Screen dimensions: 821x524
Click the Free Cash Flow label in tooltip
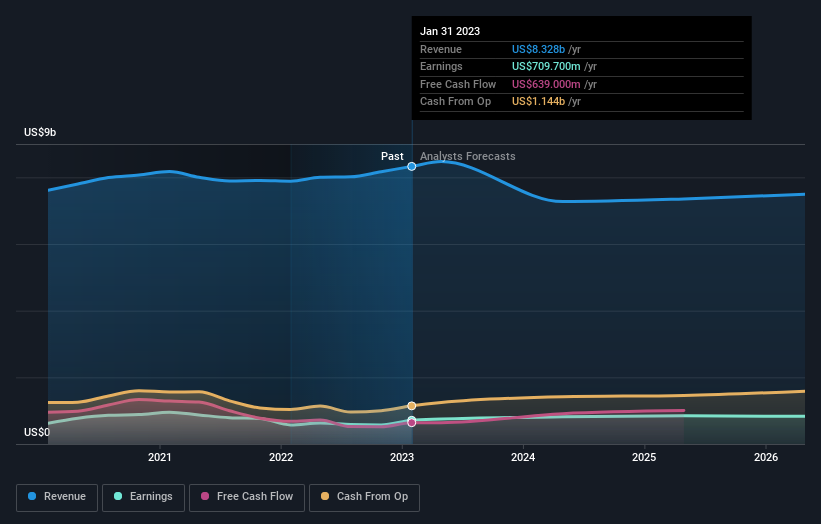point(458,84)
